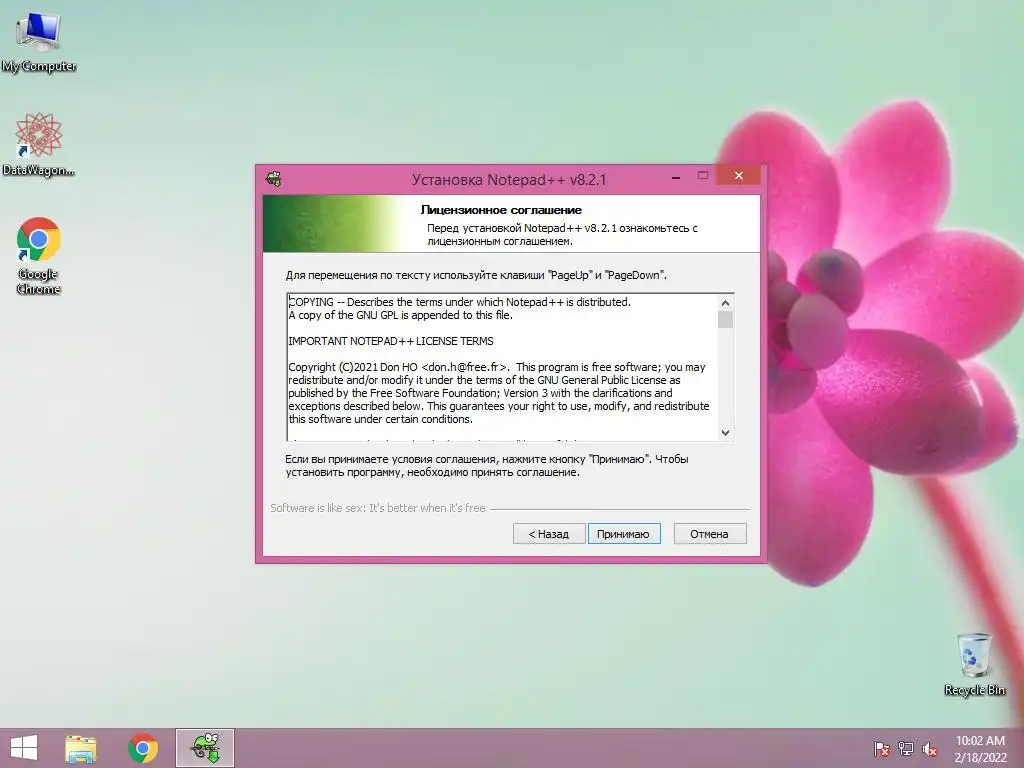Select the Notepad++ installer taskbar item
The height and width of the screenshot is (768, 1024).
click(x=205, y=748)
